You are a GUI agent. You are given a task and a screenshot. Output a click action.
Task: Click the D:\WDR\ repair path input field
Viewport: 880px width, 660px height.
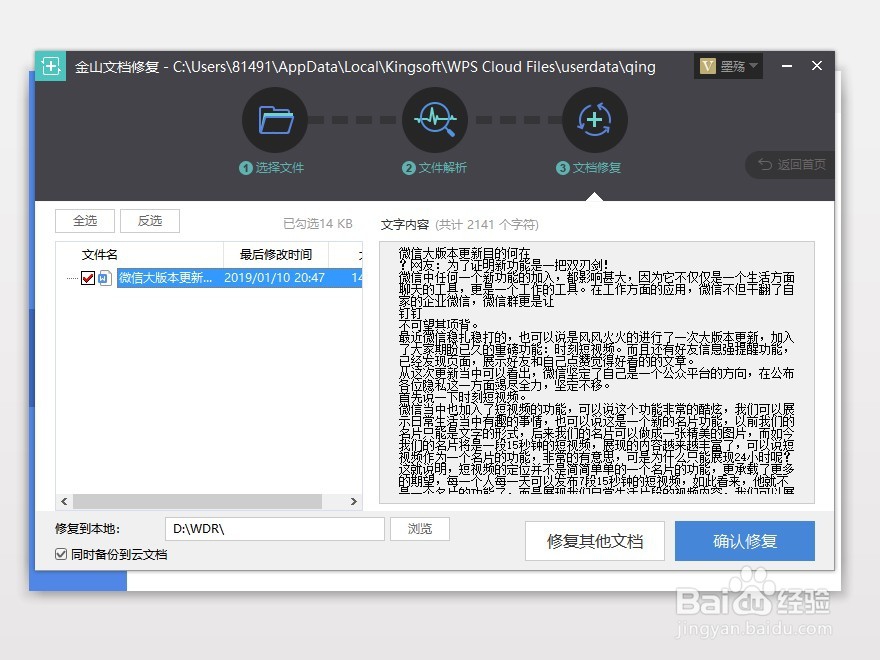tap(274, 529)
